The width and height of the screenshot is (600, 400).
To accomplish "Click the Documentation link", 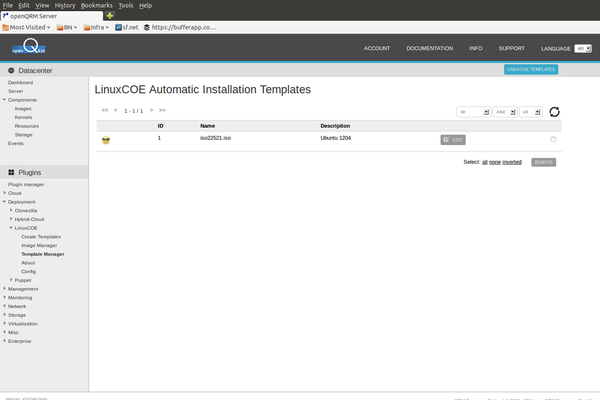I will pos(430,48).
